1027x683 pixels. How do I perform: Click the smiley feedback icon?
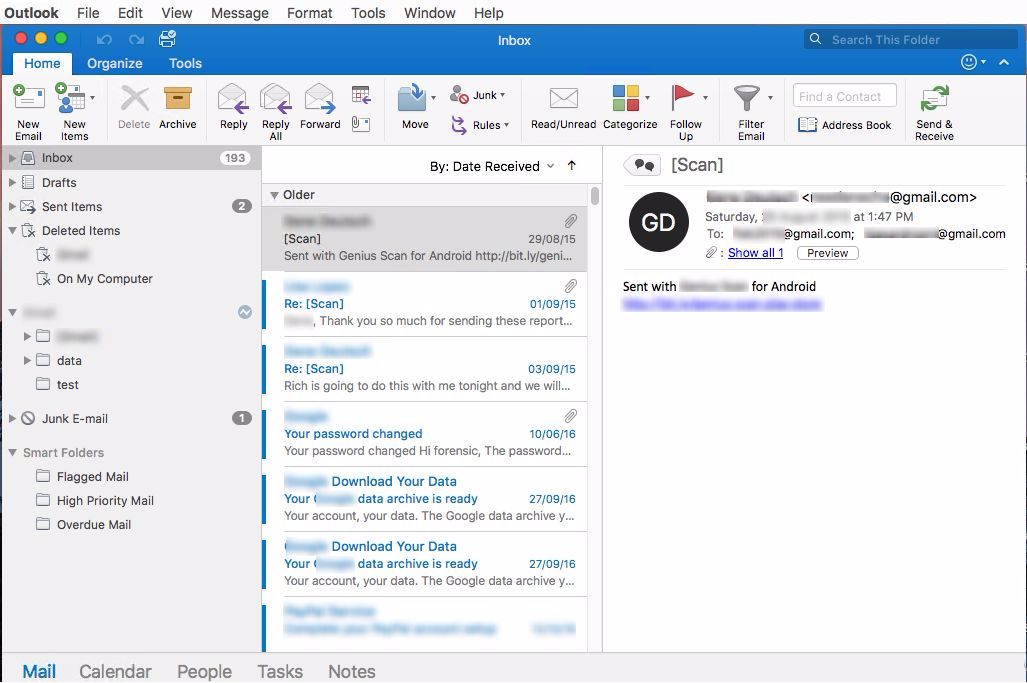969,62
